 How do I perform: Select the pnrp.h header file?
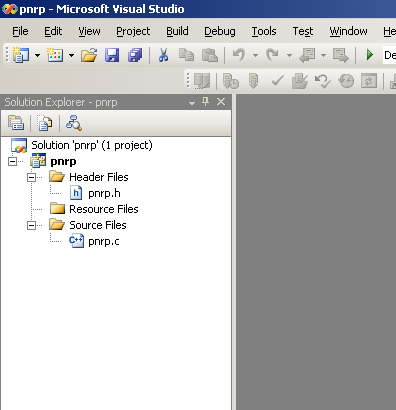pyautogui.click(x=104, y=193)
